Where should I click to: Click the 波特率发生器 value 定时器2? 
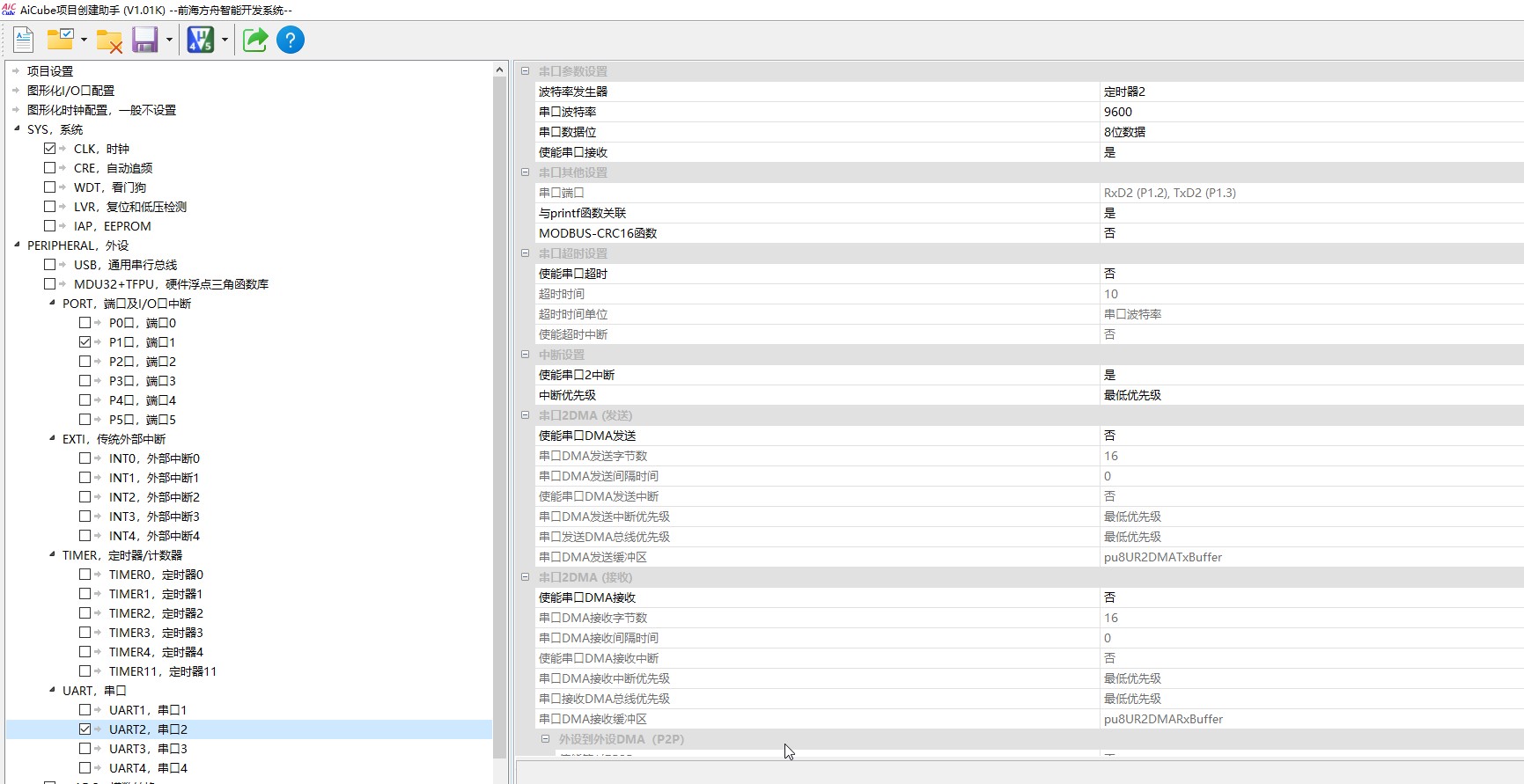[x=1124, y=92]
